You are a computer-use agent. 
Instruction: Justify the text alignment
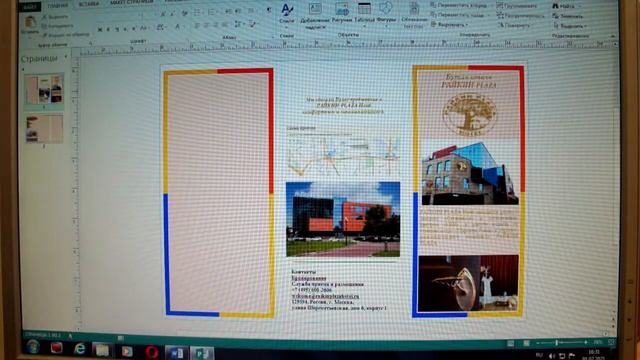[x=225, y=25]
